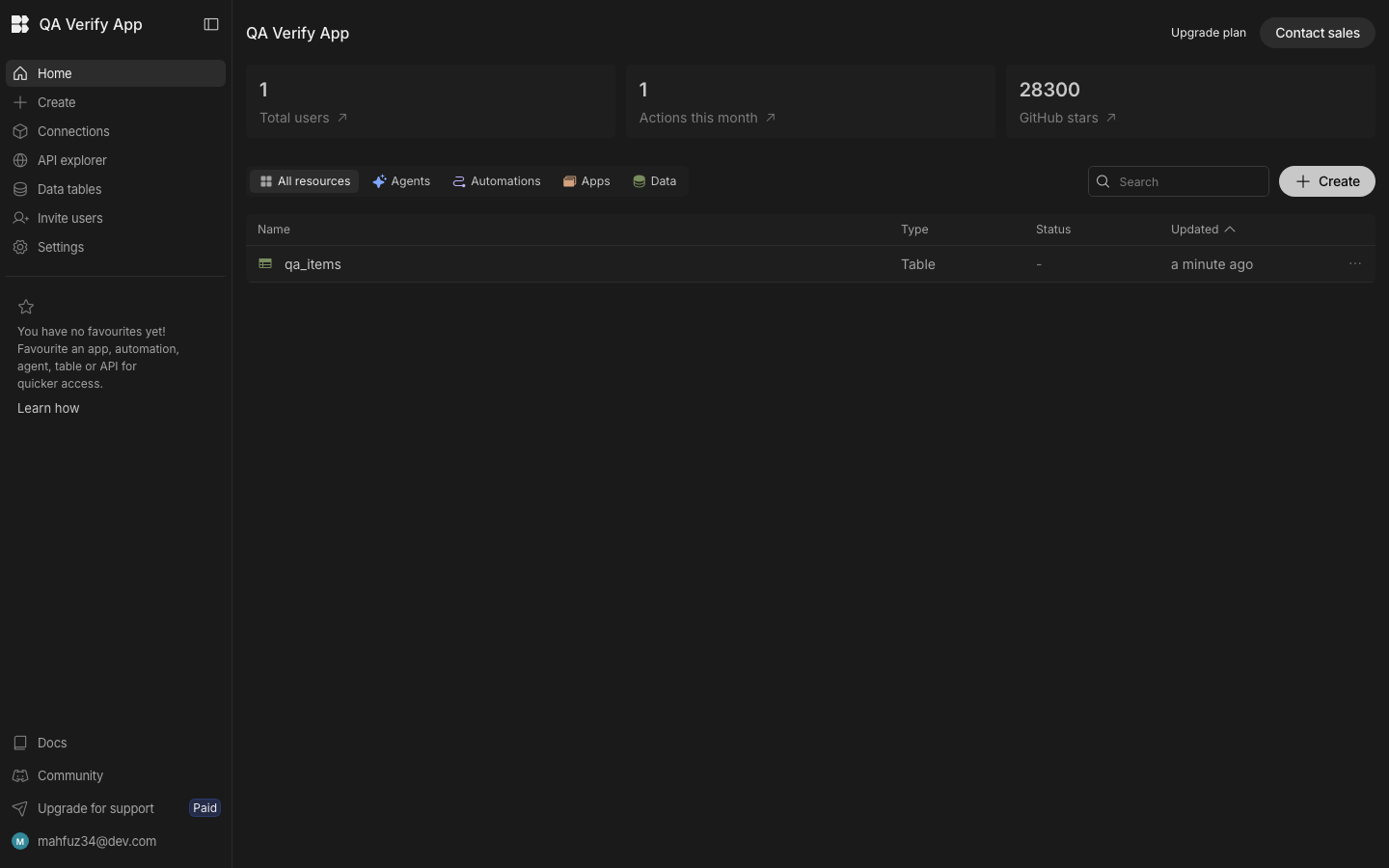Click the Upgrade for support paper-plane icon
This screenshot has height=868, width=1389.
(x=20, y=808)
